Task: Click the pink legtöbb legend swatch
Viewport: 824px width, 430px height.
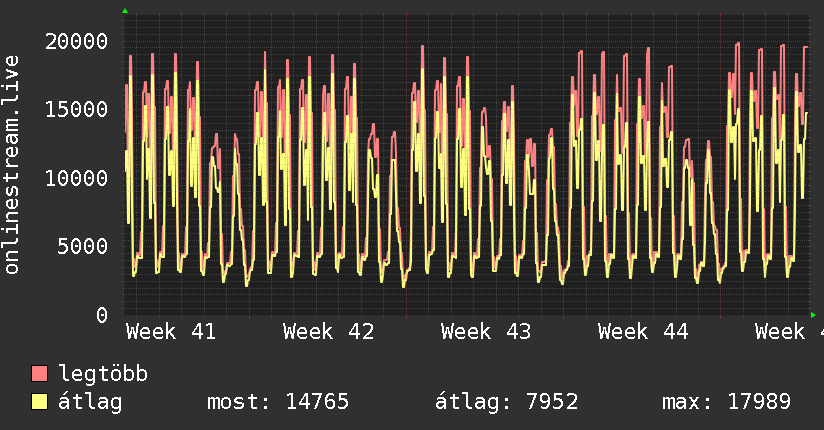Action: click(x=39, y=374)
